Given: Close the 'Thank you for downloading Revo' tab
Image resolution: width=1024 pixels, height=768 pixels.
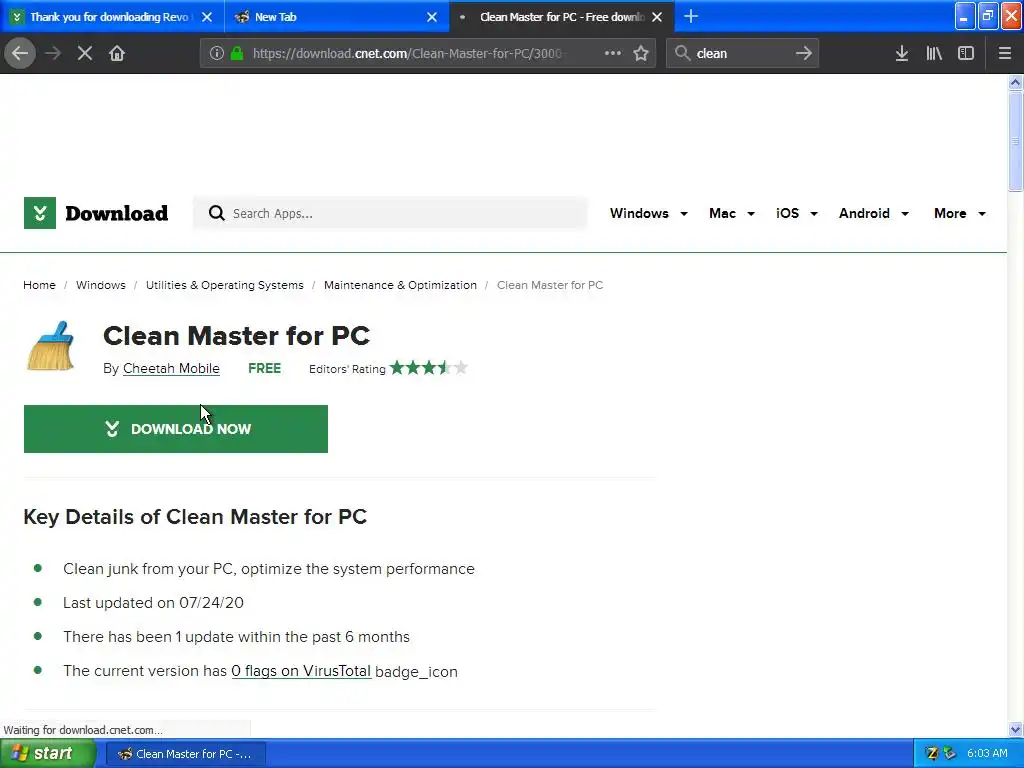Looking at the screenshot, I should pos(207,17).
